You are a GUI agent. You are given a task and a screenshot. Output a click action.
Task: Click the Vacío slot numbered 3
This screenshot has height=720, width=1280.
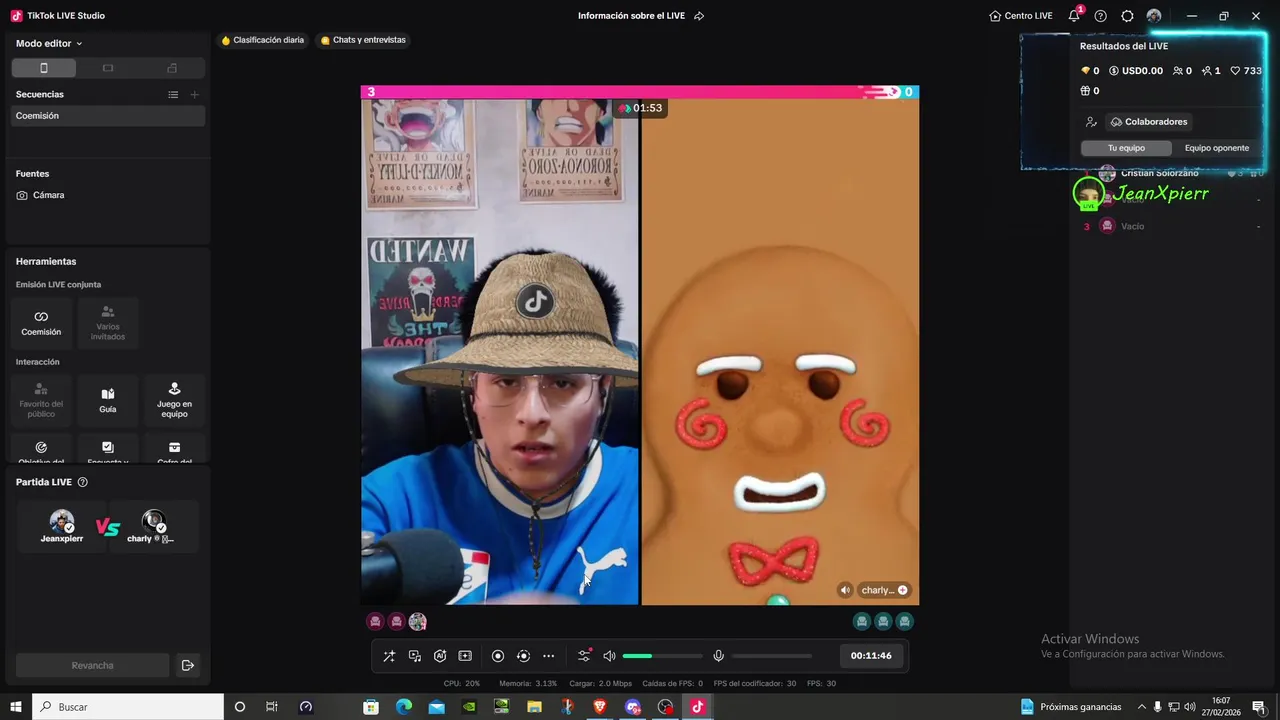coord(1169,226)
